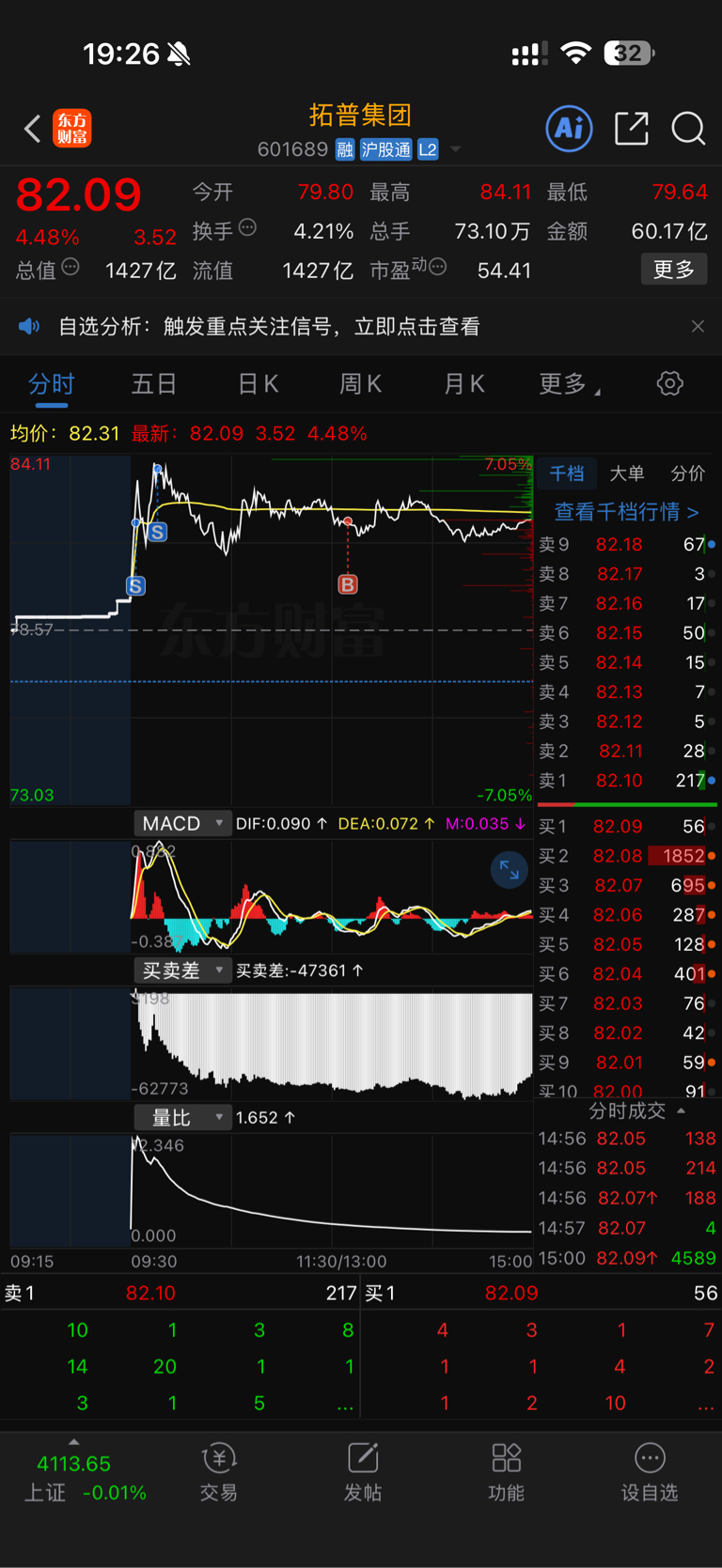This screenshot has height=1568, width=722.
Task: Select the 千档 order book tab
Action: coord(567,474)
